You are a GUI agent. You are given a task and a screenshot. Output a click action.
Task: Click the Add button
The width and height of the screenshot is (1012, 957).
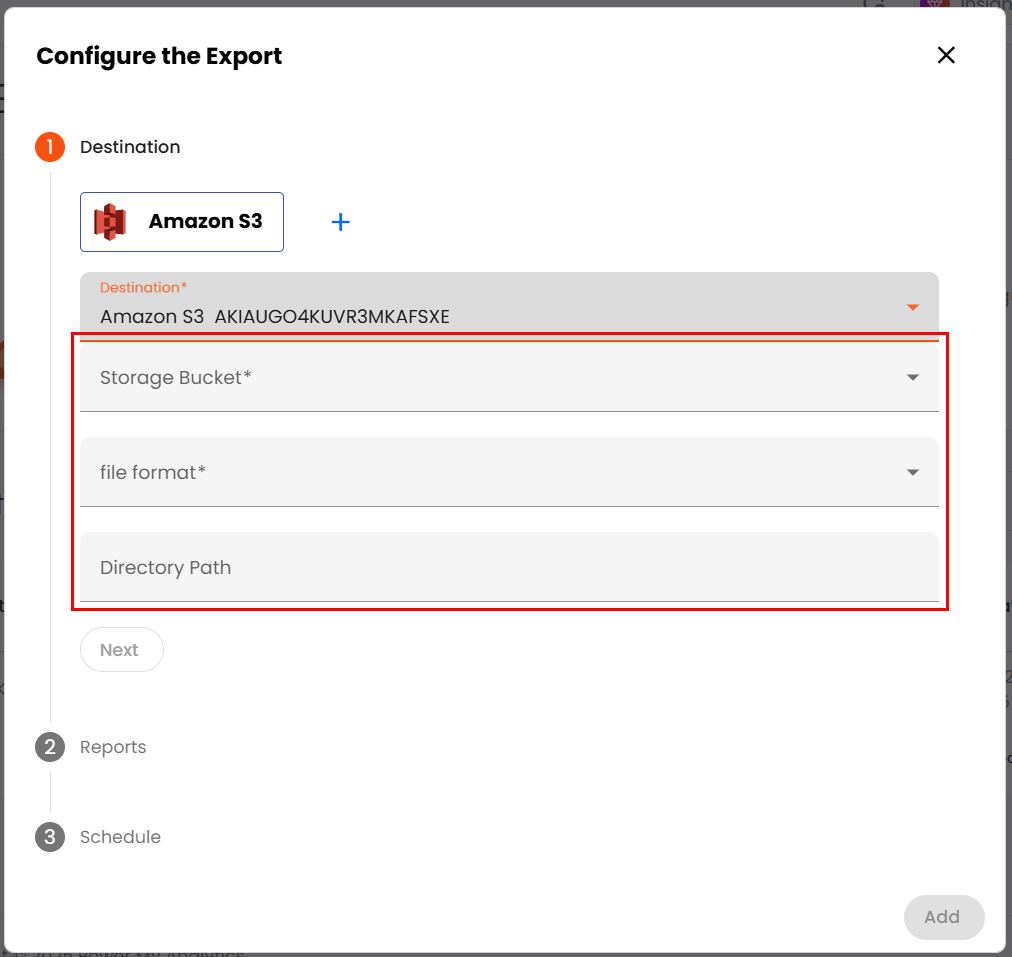943,917
